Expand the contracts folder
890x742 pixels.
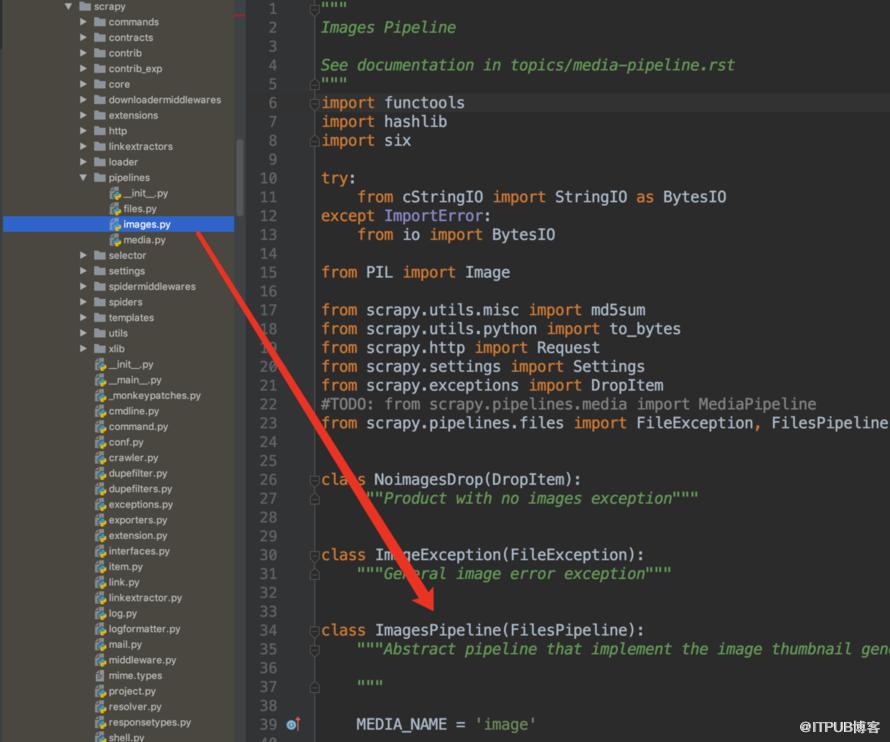click(x=83, y=37)
